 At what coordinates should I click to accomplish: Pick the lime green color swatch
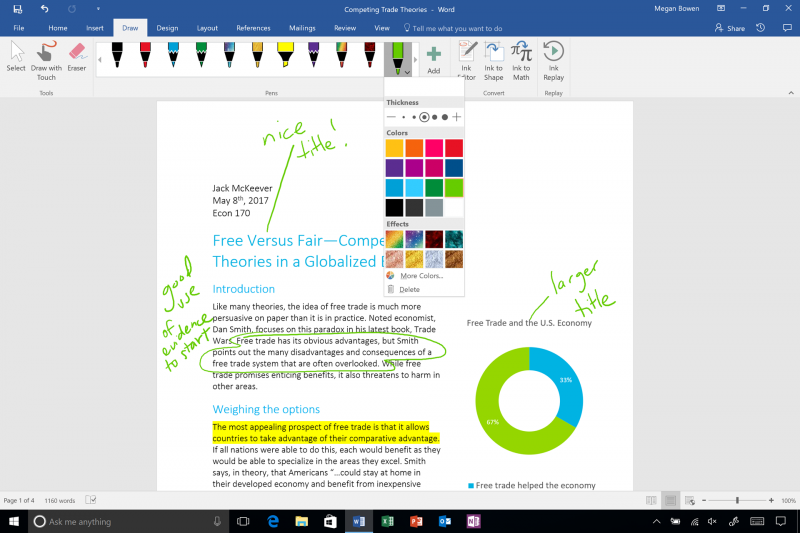pyautogui.click(x=454, y=188)
